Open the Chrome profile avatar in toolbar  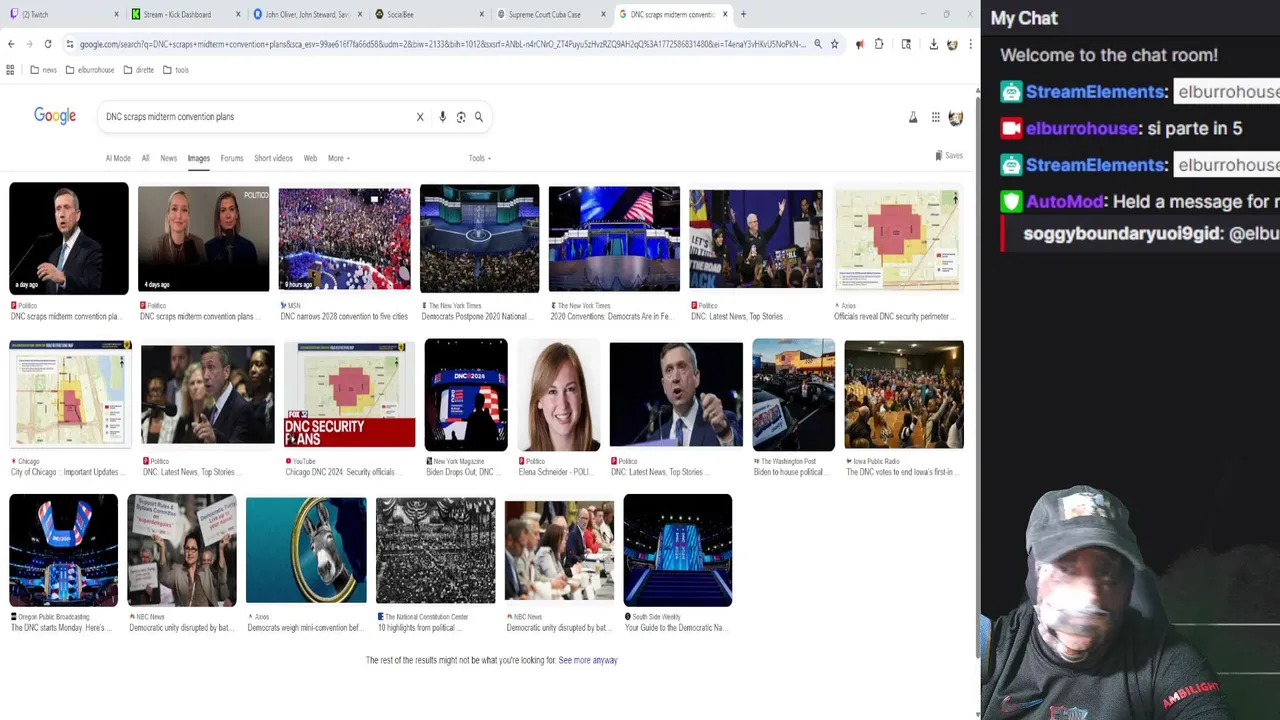(952, 44)
